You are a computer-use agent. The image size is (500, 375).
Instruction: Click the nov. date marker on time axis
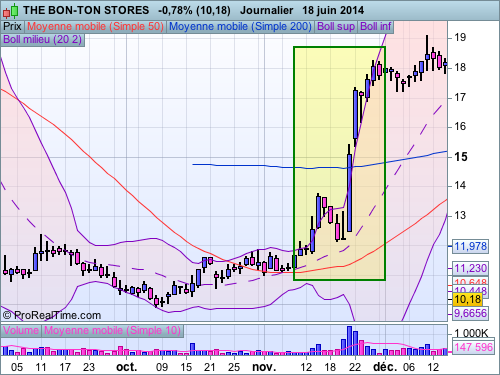click(x=264, y=367)
